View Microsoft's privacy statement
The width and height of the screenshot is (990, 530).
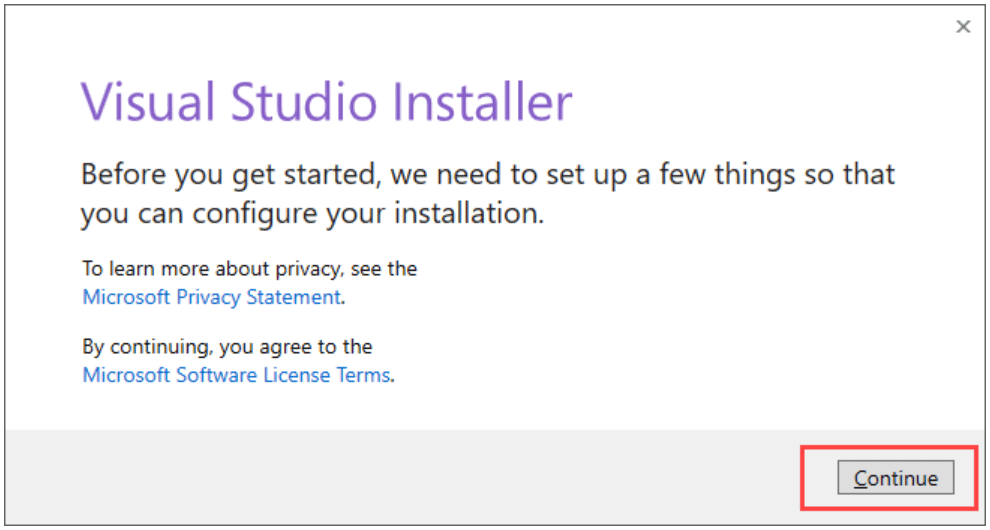tap(211, 297)
